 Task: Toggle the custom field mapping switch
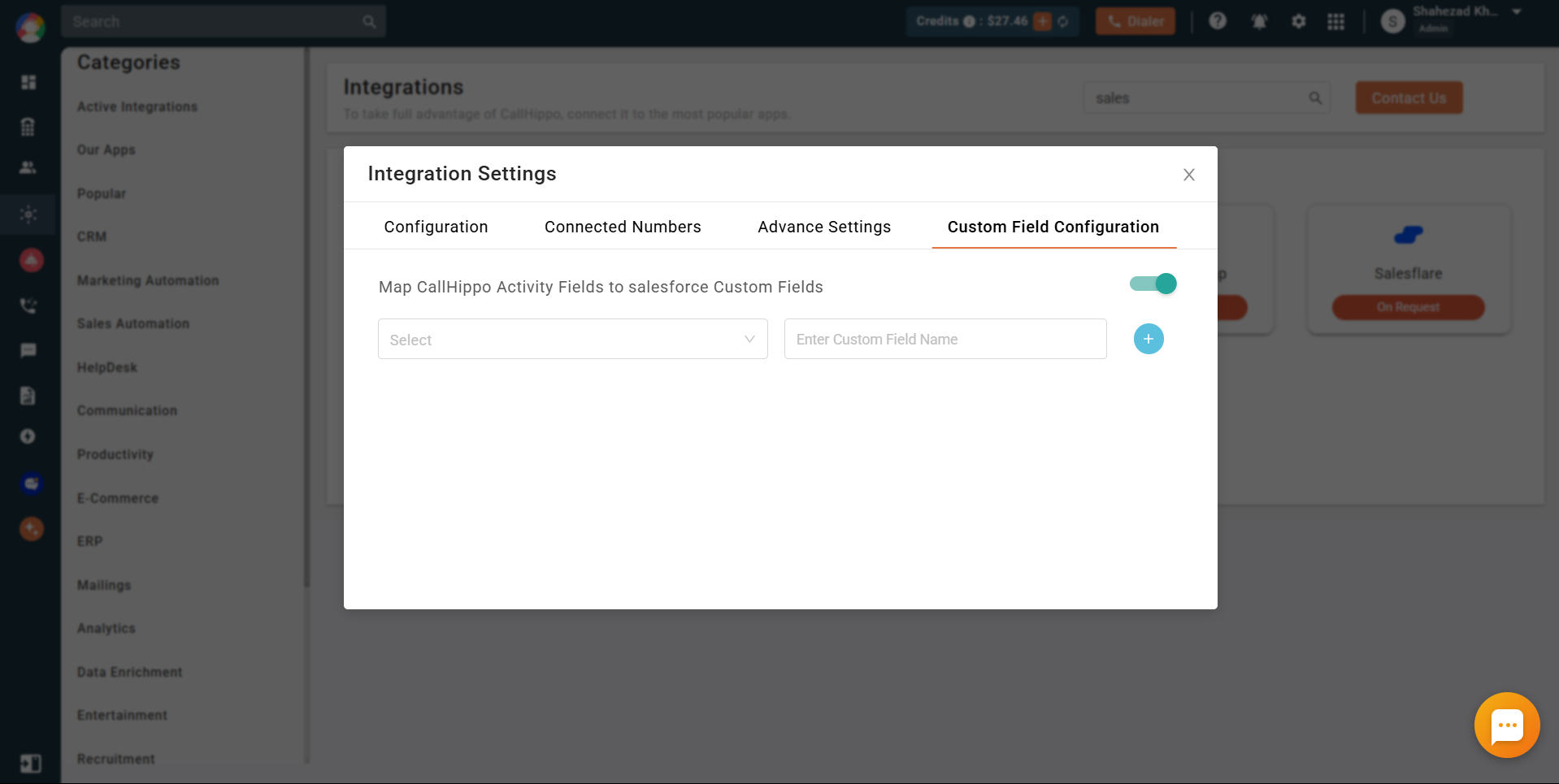pyautogui.click(x=1153, y=284)
